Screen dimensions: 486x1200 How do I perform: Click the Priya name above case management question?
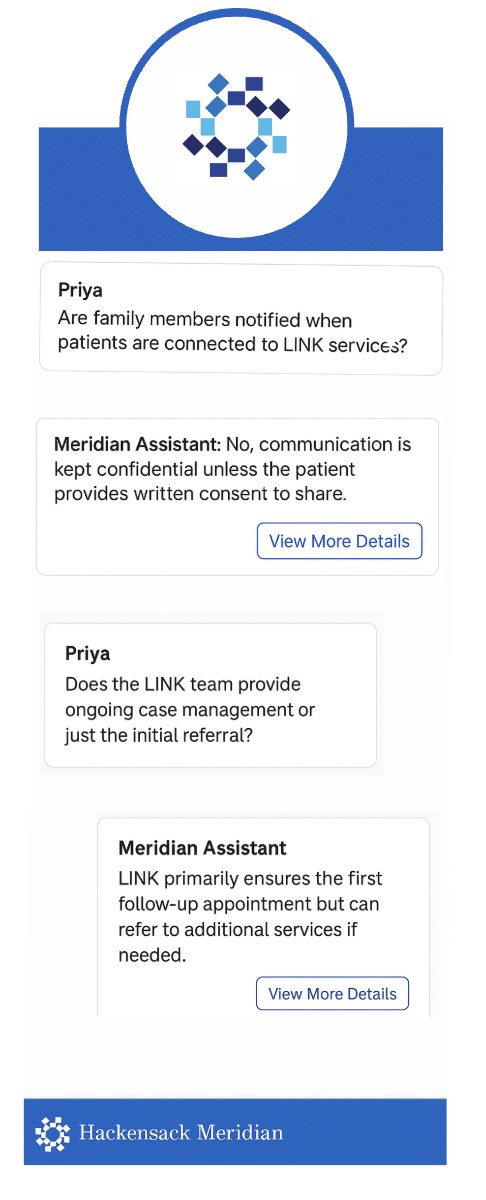click(x=87, y=654)
